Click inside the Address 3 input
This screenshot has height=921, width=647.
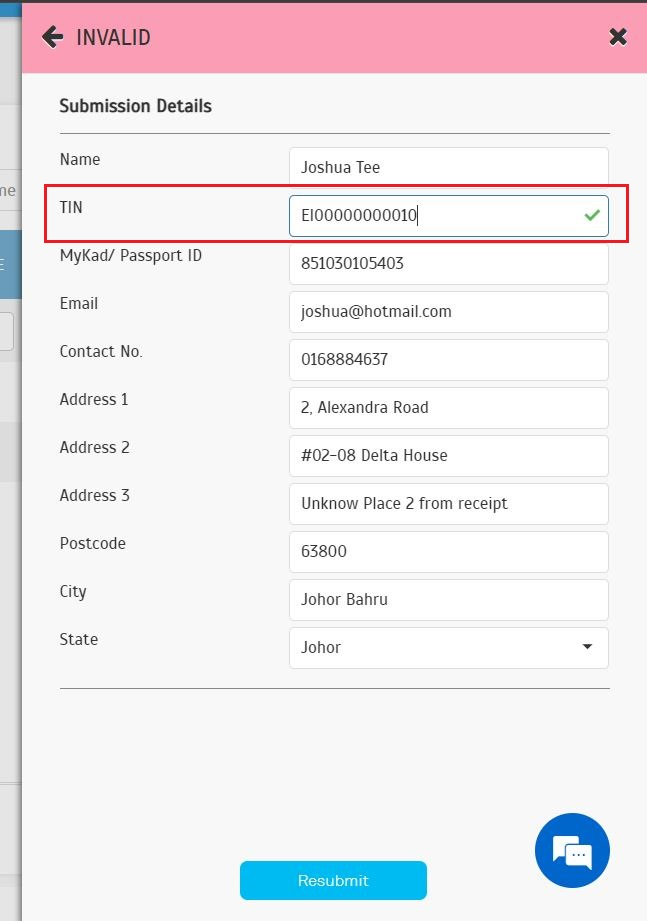point(448,503)
